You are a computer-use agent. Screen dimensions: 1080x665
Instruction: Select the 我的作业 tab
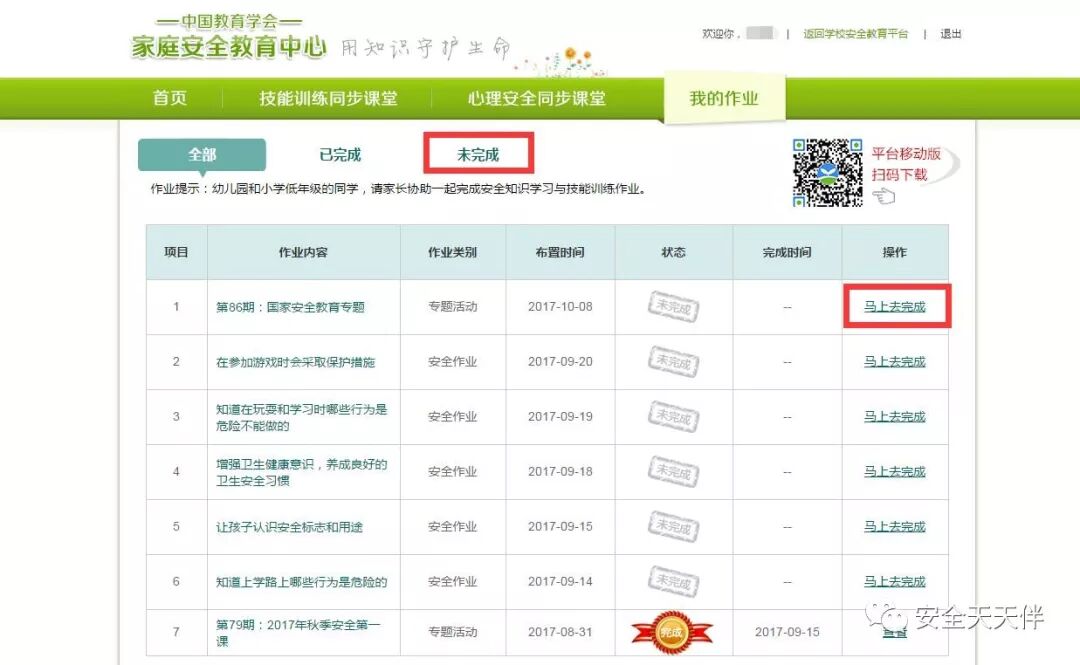pos(724,98)
